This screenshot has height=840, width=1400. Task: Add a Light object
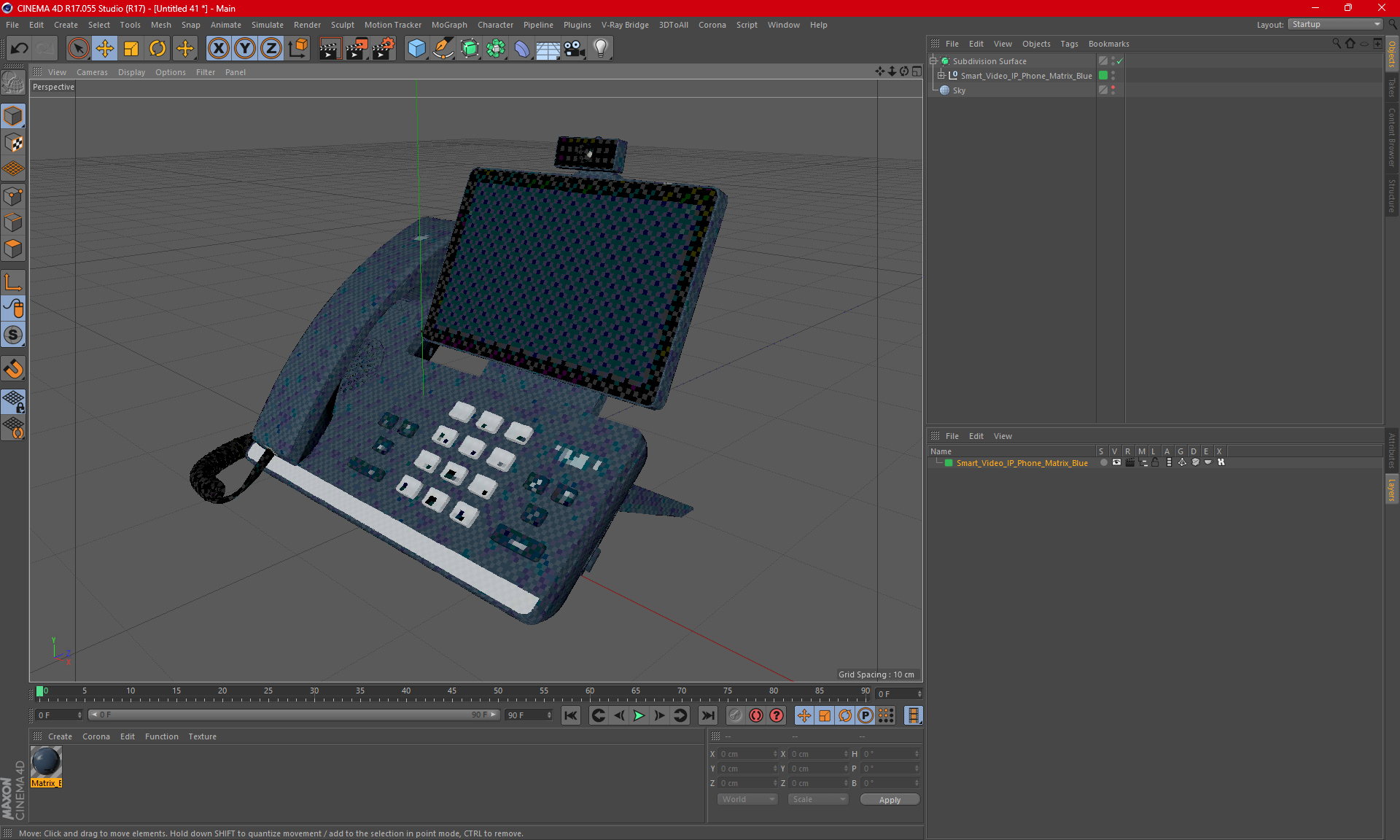pyautogui.click(x=601, y=49)
